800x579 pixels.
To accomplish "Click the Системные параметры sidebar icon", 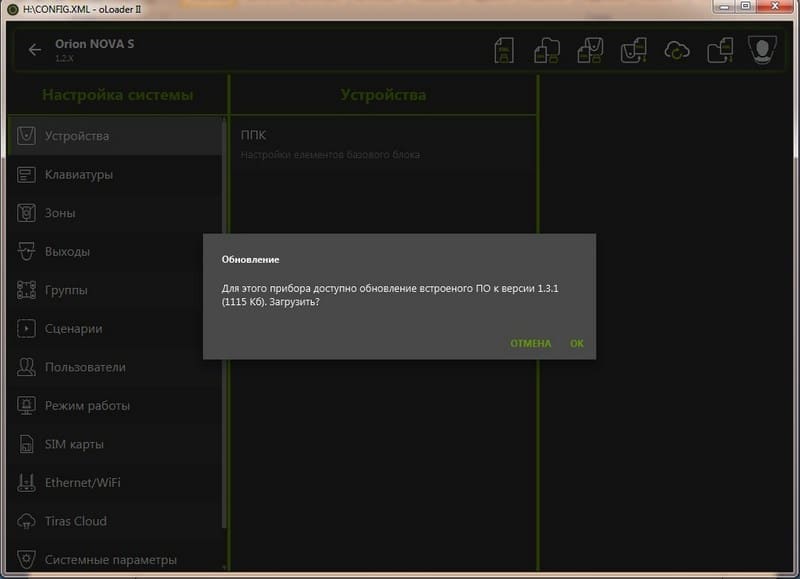I will 26,560.
